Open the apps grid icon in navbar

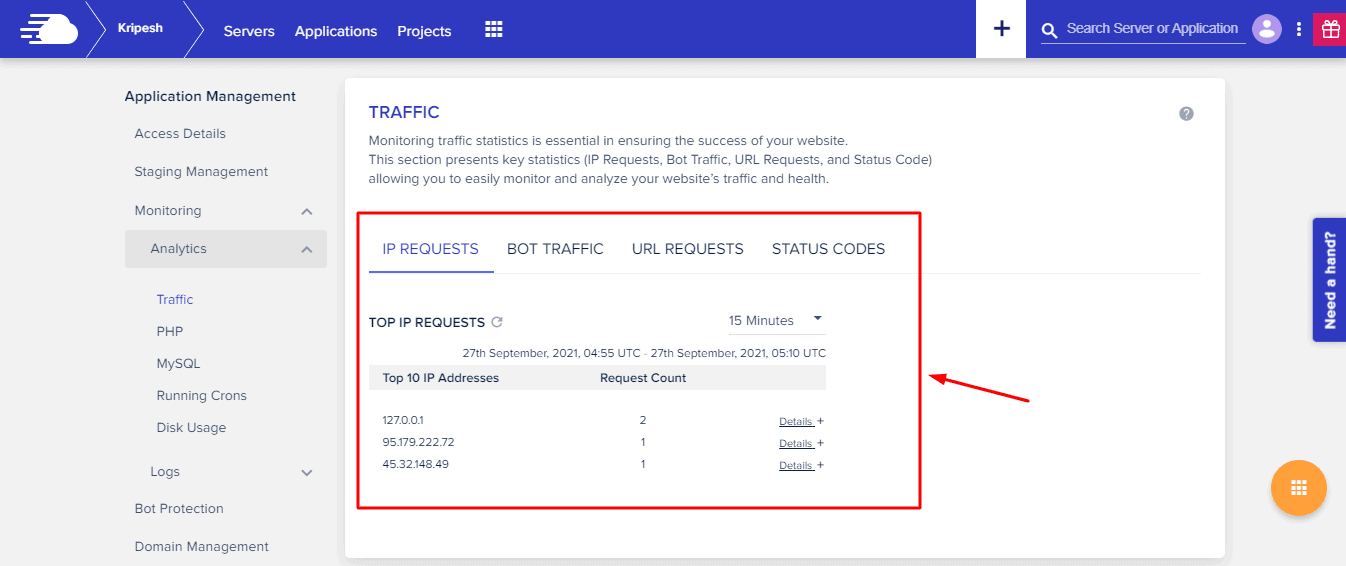coord(493,29)
